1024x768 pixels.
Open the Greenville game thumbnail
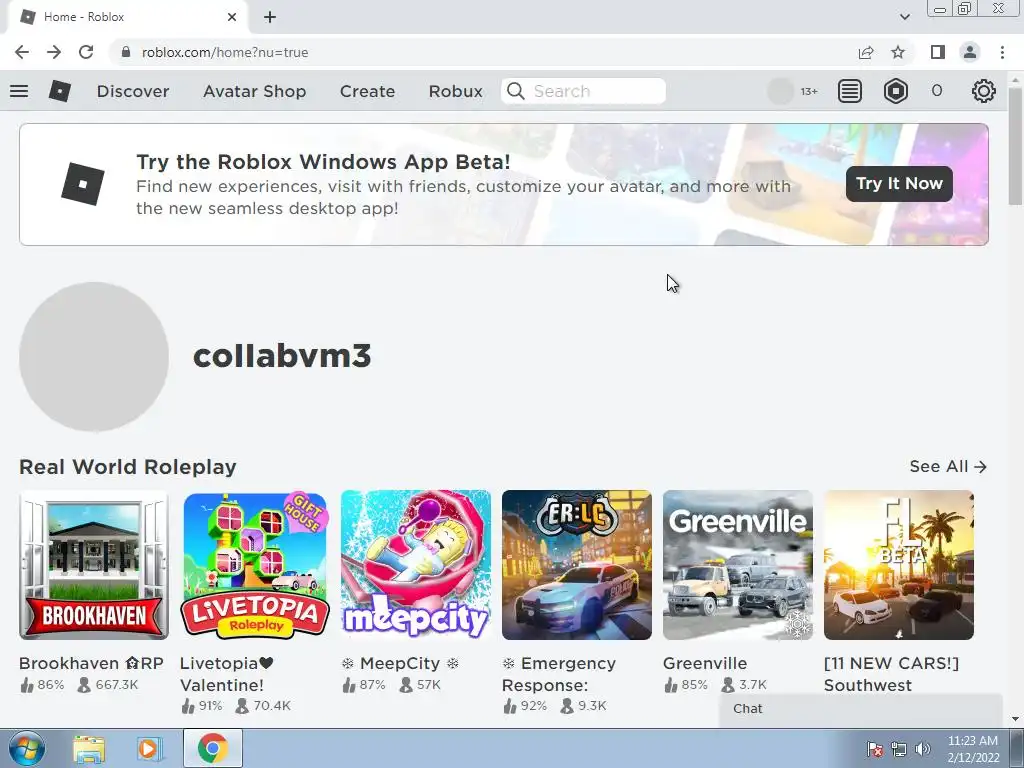(x=738, y=565)
